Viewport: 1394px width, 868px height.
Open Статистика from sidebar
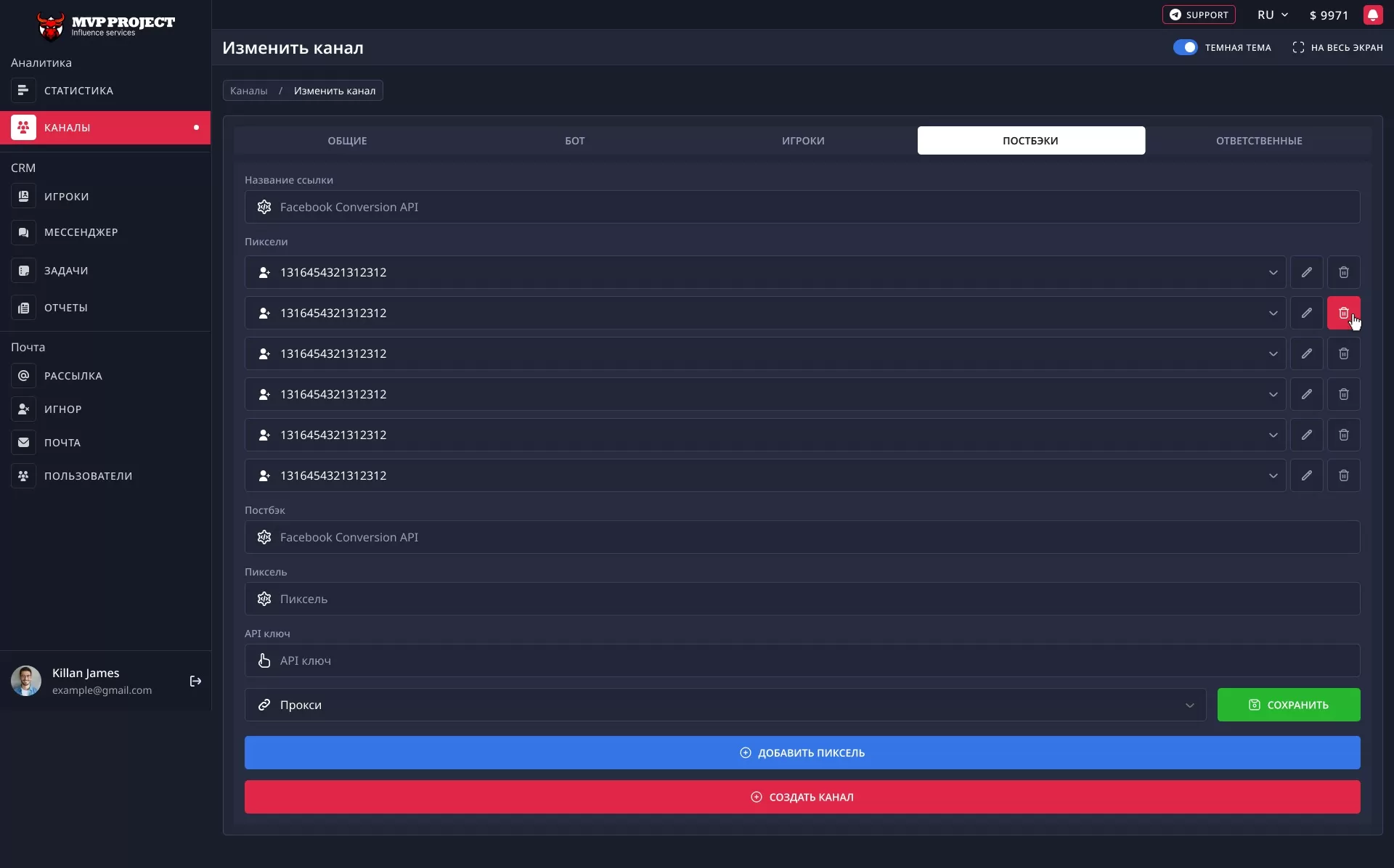[78, 91]
